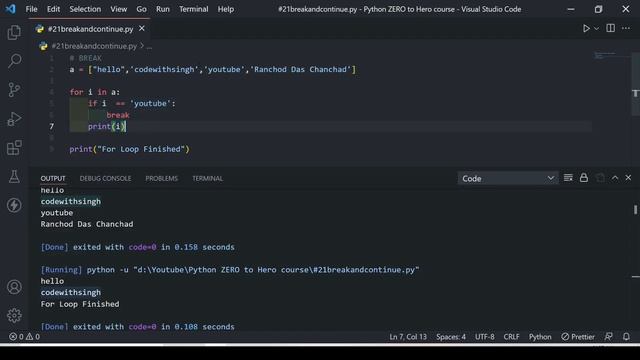
Task: Switch to the OUTPUT panel tab
Action: 53,178
